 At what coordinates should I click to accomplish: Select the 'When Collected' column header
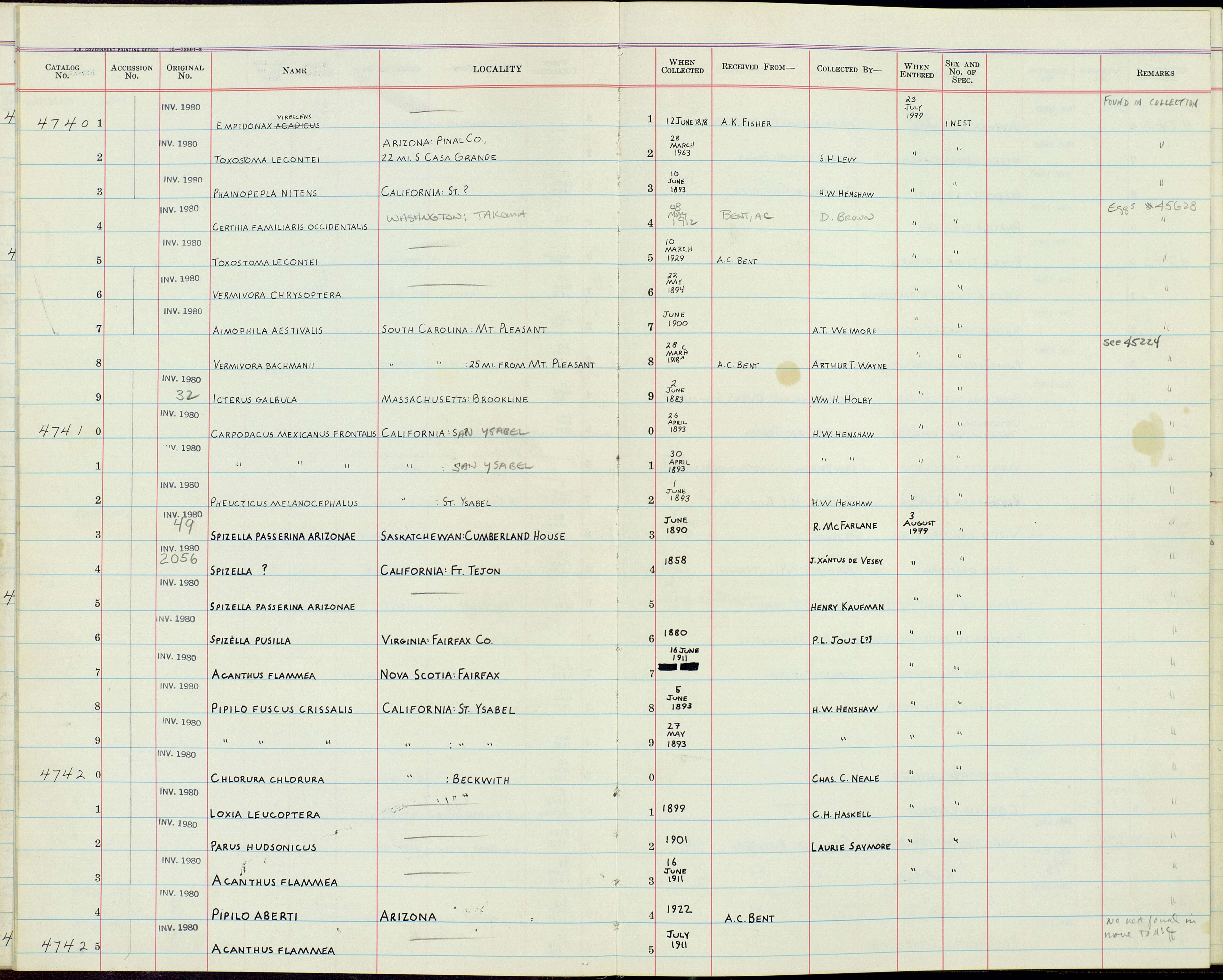coord(682,66)
